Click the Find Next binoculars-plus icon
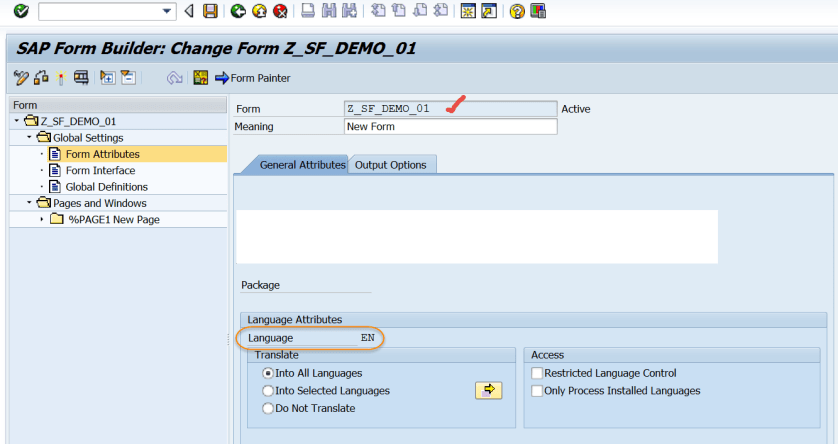The width and height of the screenshot is (838, 444). [x=350, y=11]
